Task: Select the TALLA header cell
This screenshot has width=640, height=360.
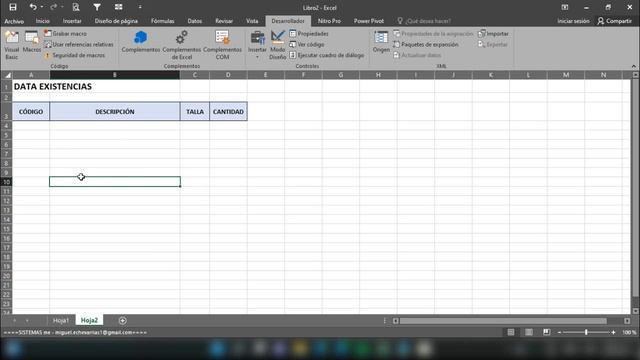Action: coord(195,111)
